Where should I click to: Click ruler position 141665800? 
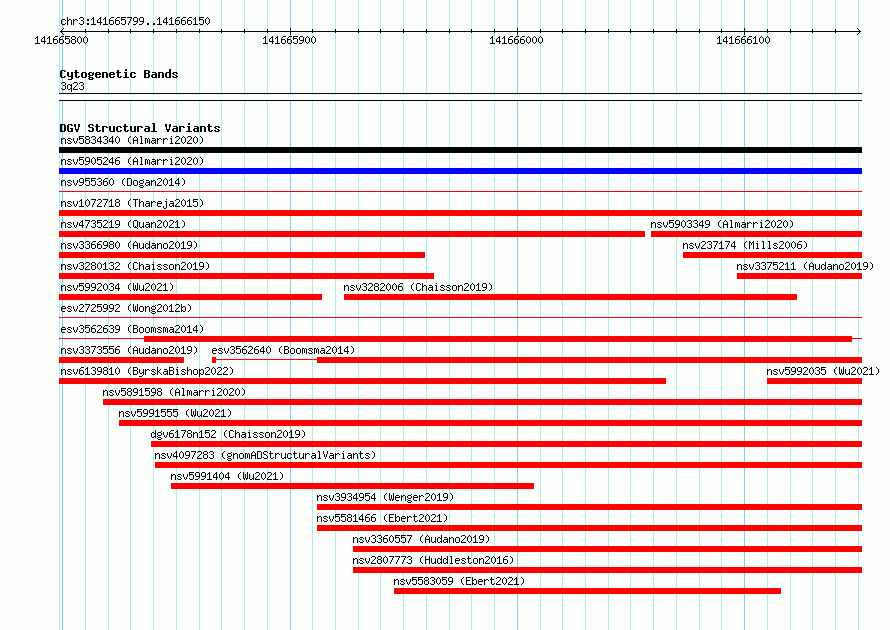(61, 40)
